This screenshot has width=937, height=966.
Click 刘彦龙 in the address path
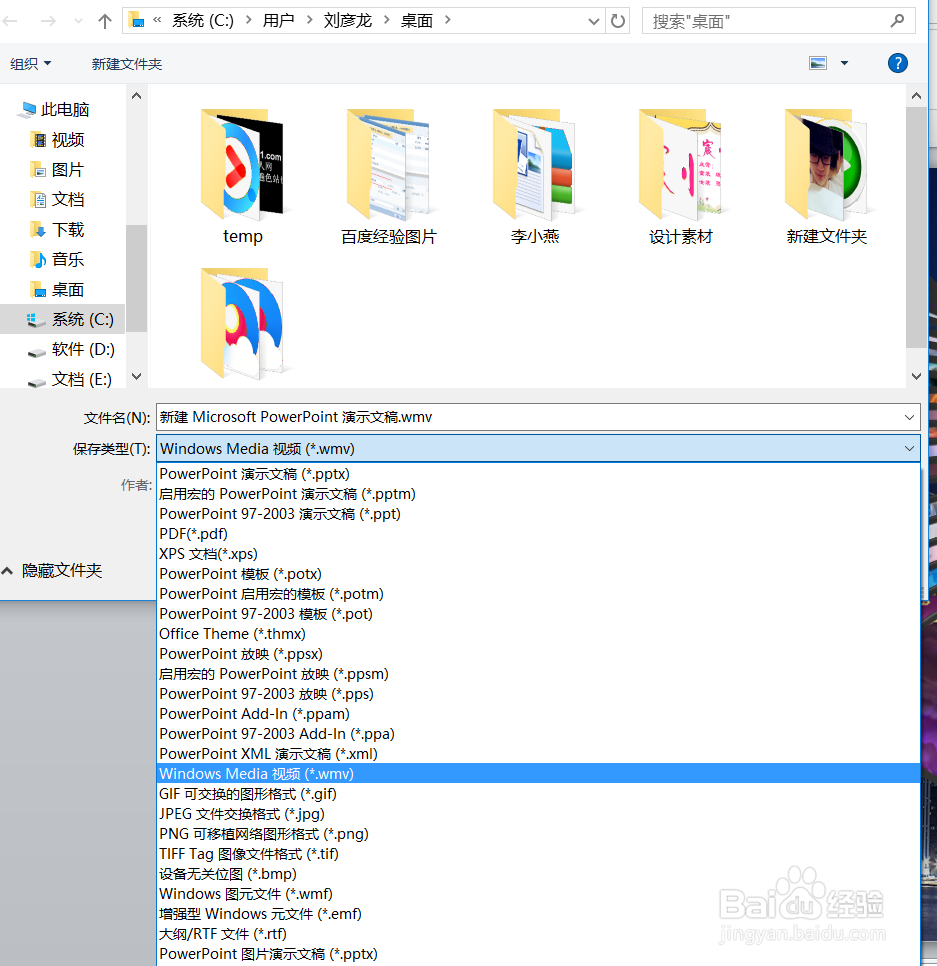(348, 21)
